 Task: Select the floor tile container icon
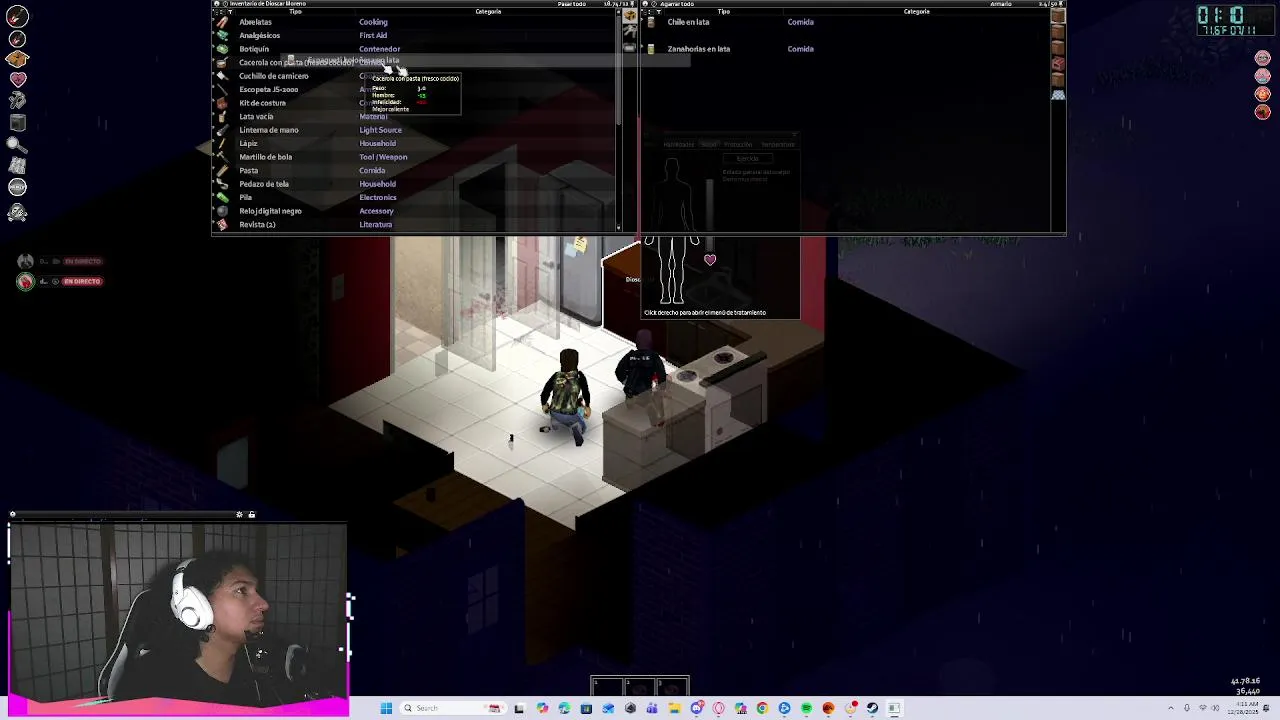click(x=1058, y=95)
